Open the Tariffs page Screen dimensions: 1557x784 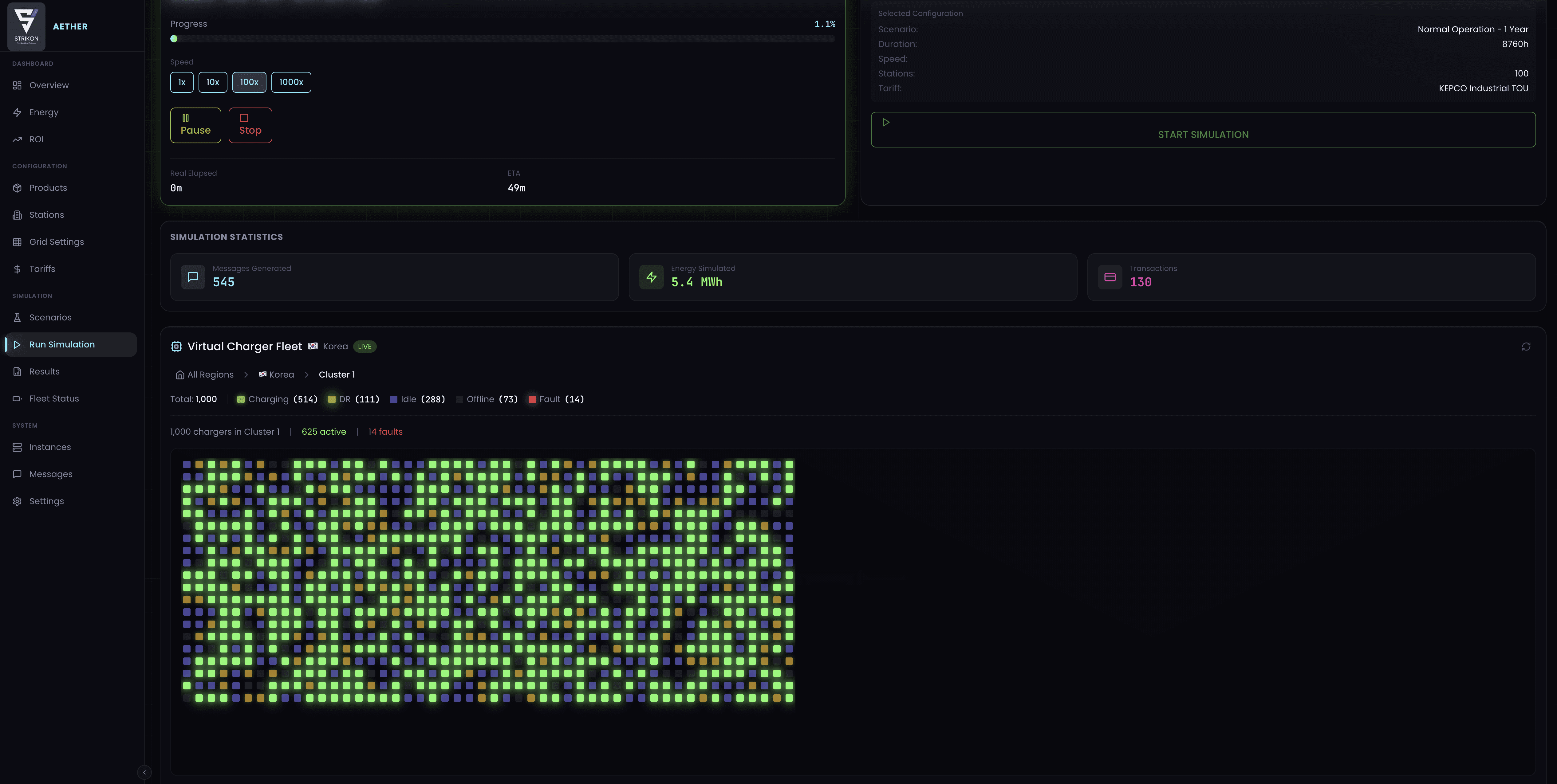pyautogui.click(x=42, y=269)
